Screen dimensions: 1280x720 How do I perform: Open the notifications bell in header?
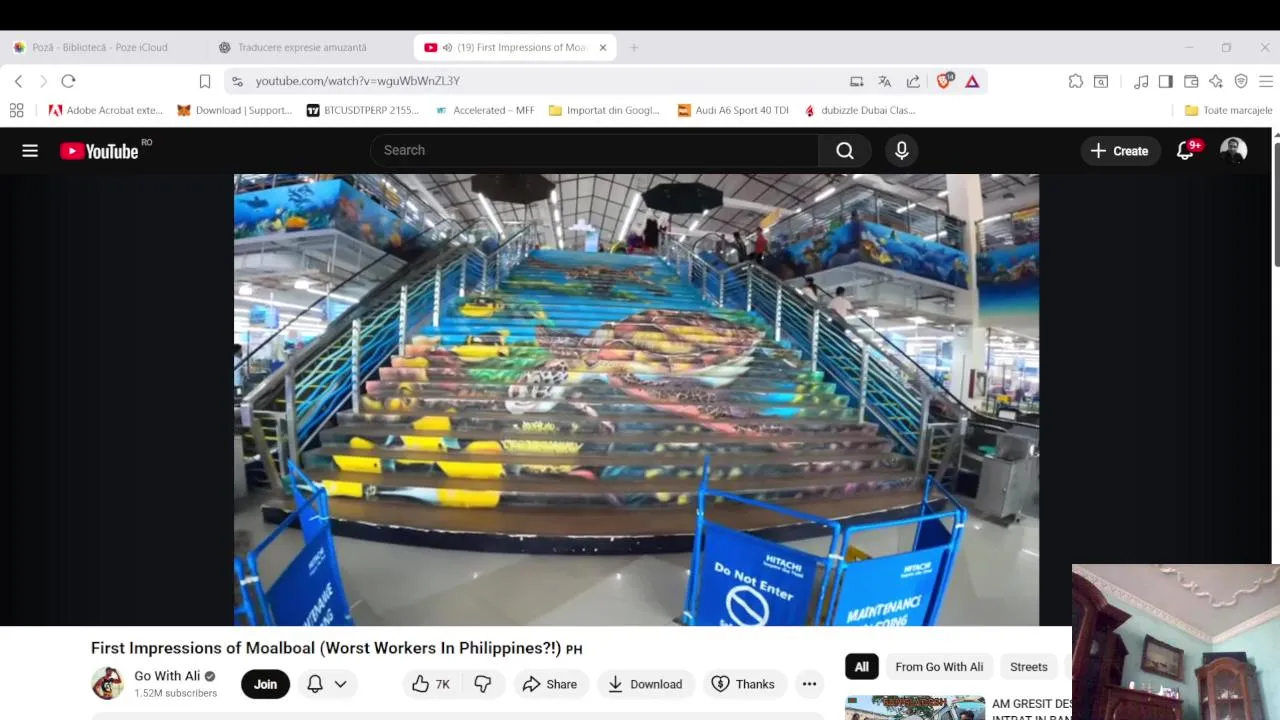(1186, 151)
